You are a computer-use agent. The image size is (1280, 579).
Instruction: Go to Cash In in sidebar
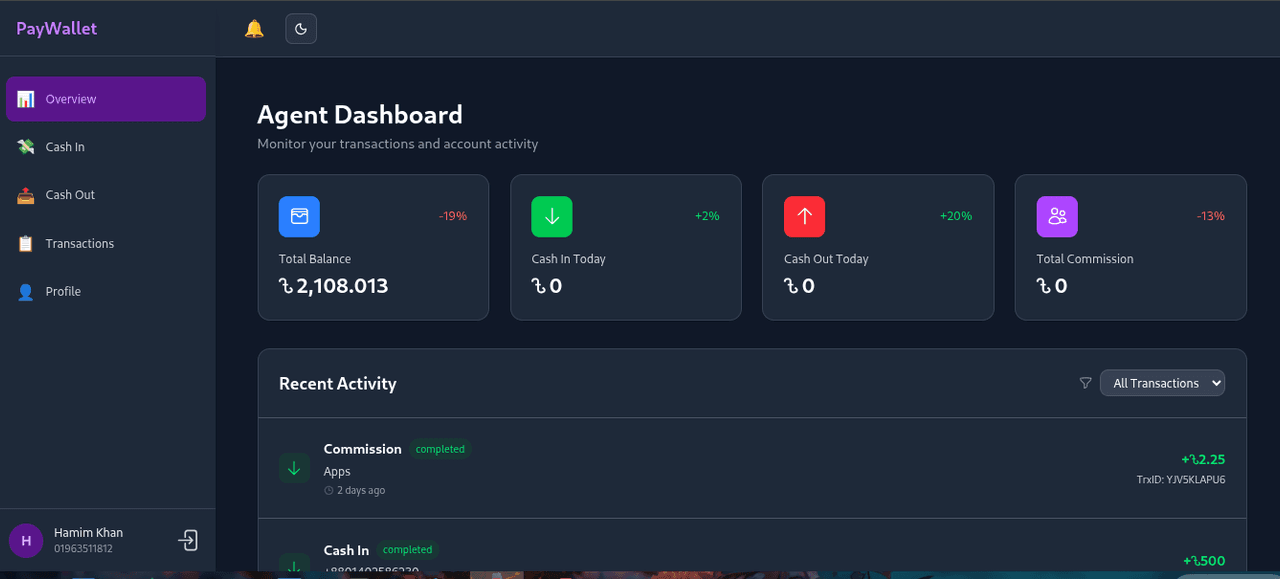click(65, 147)
